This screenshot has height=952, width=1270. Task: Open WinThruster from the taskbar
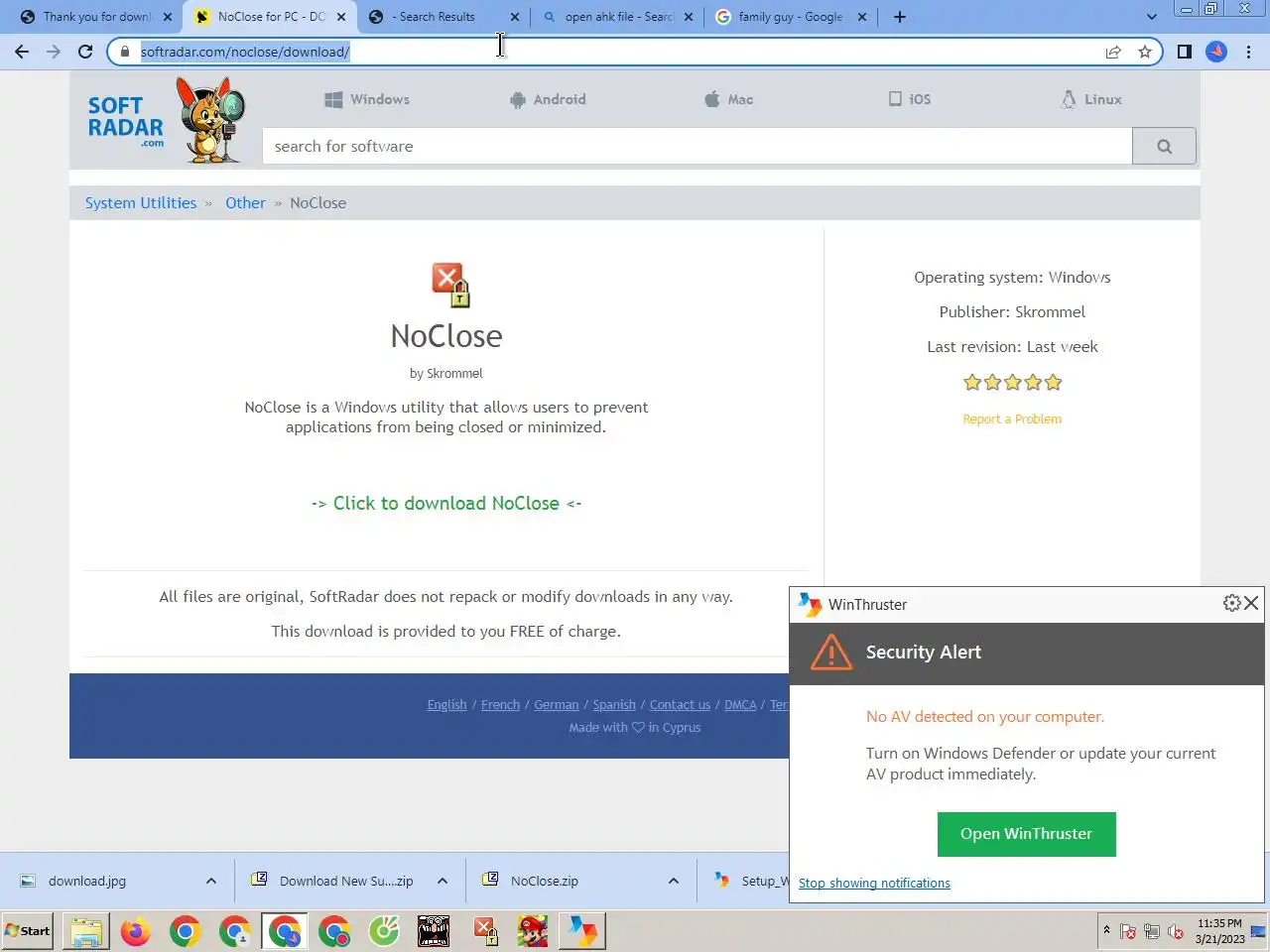coord(582,931)
